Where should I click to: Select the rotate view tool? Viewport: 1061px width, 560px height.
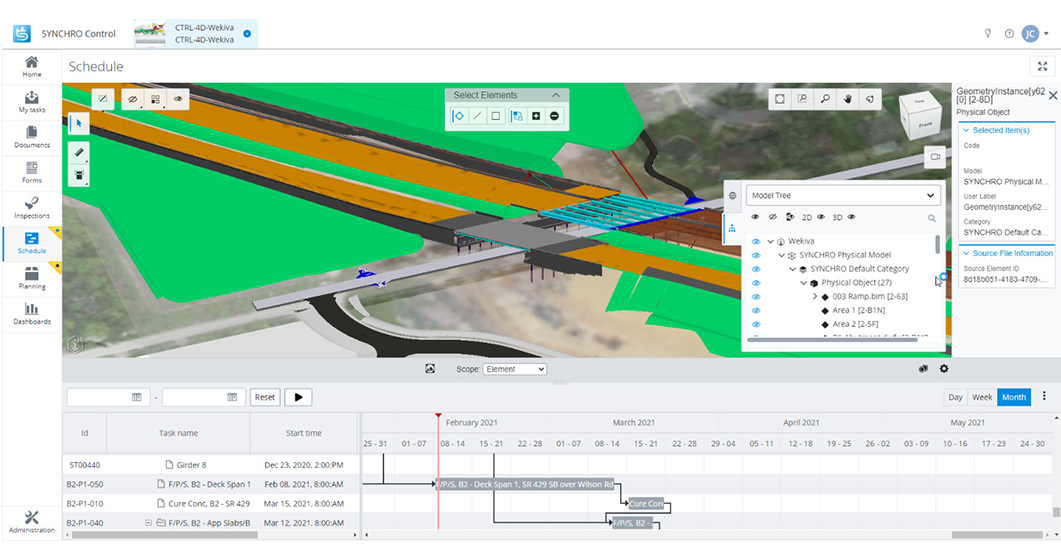(x=870, y=99)
